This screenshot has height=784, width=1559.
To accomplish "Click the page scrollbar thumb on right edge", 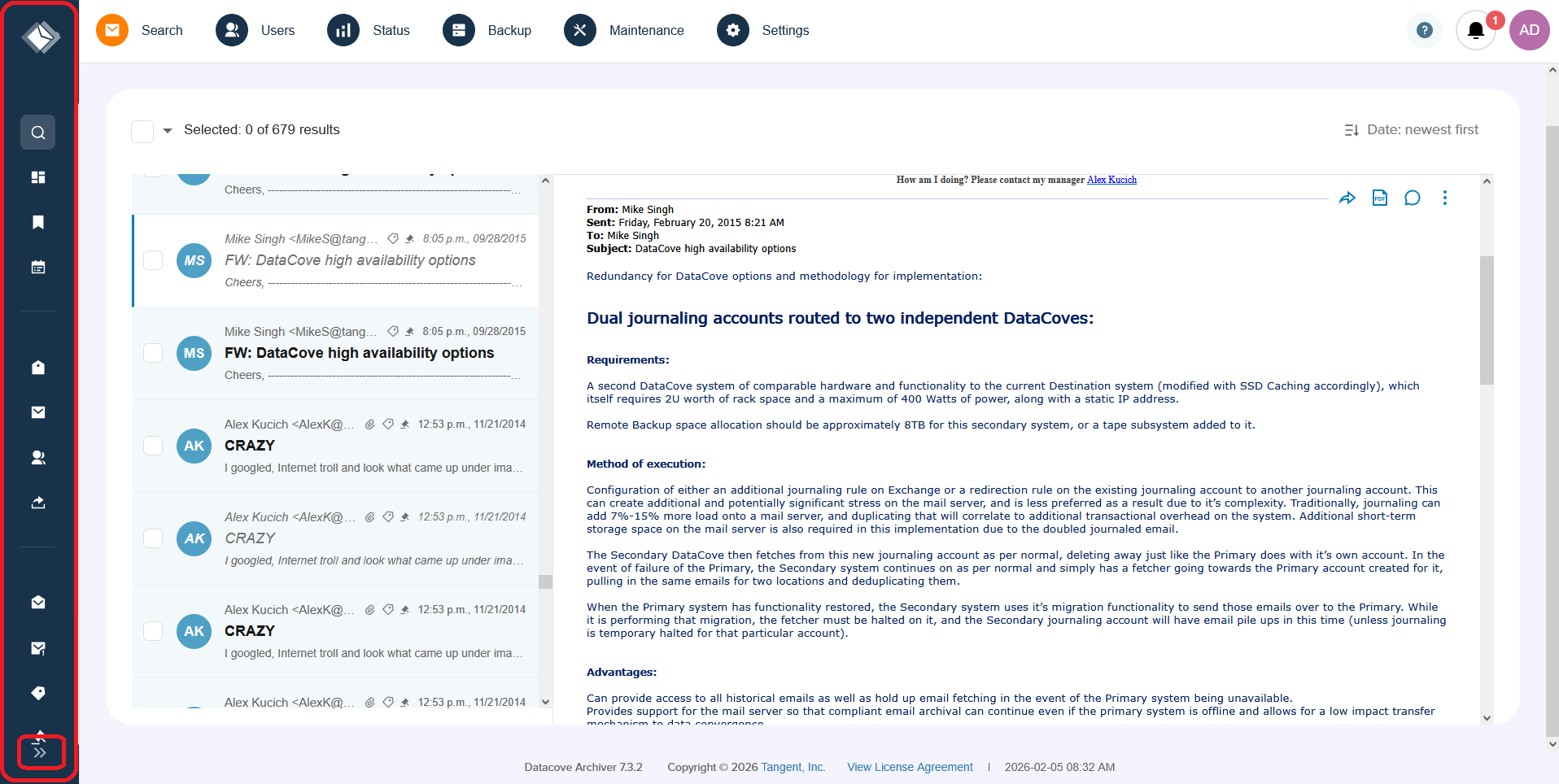I will point(1552,431).
